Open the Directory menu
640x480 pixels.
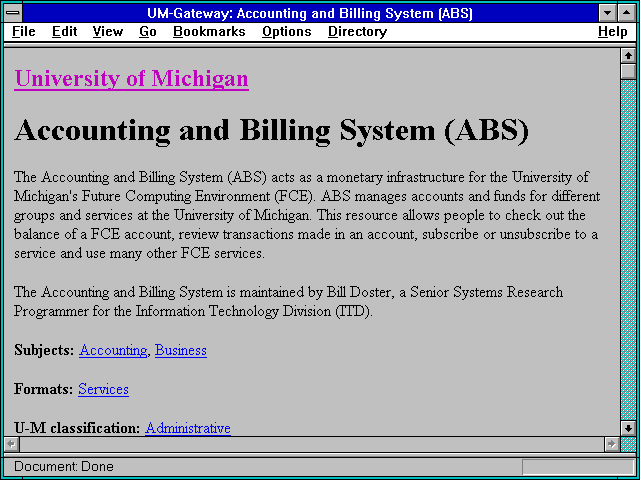tap(357, 31)
